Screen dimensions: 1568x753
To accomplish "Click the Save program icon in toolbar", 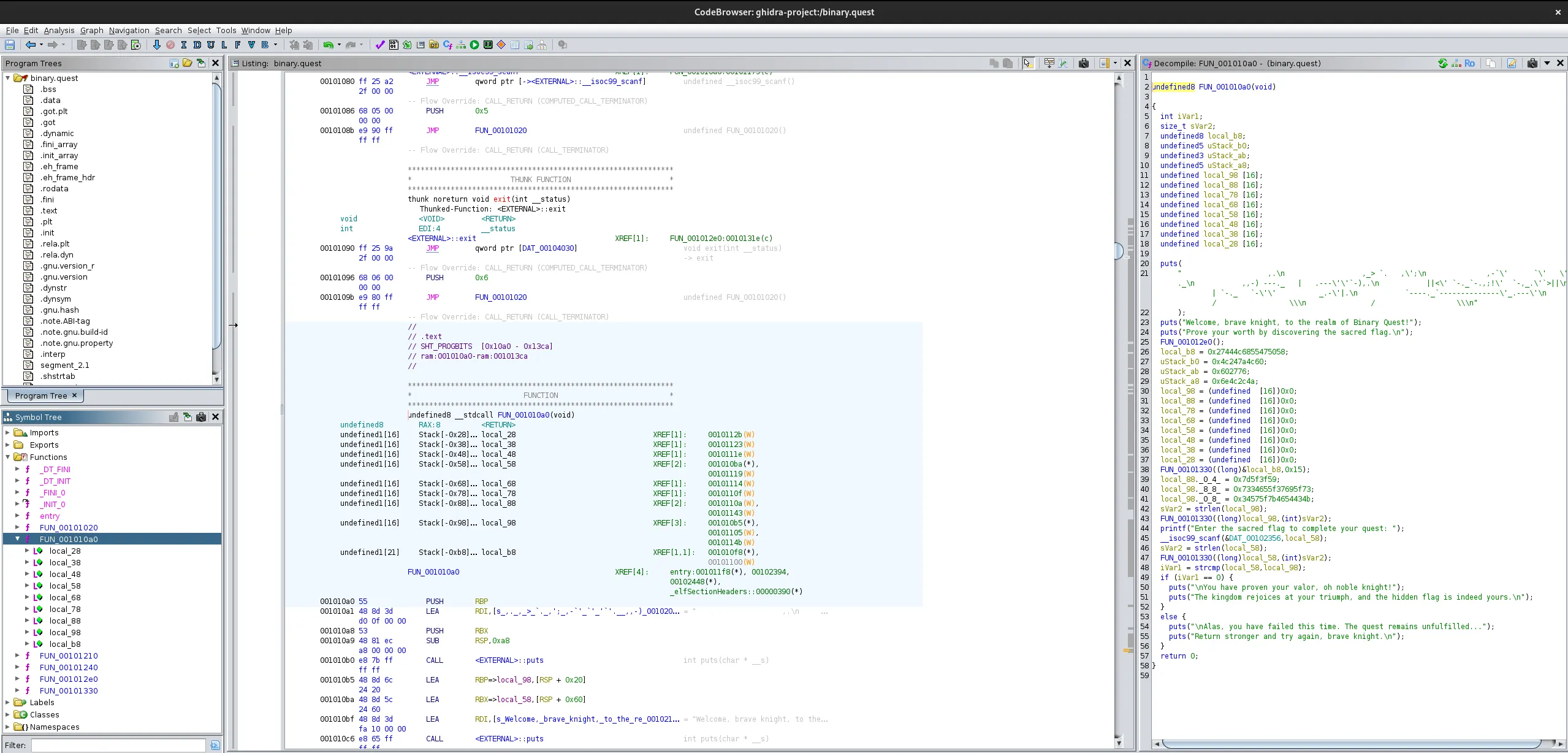I will 10,45.
